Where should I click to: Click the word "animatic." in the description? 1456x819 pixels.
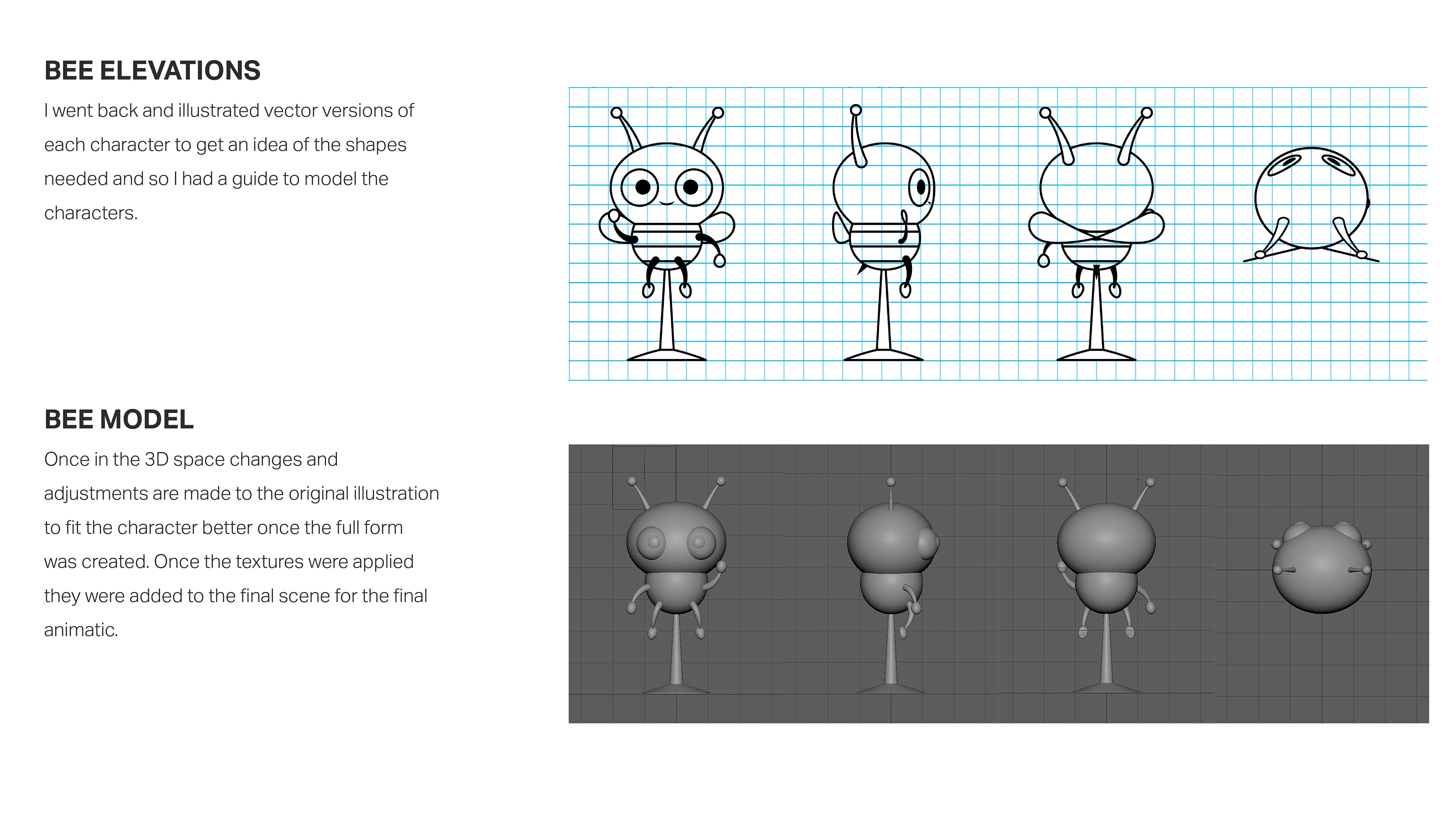[x=82, y=630]
